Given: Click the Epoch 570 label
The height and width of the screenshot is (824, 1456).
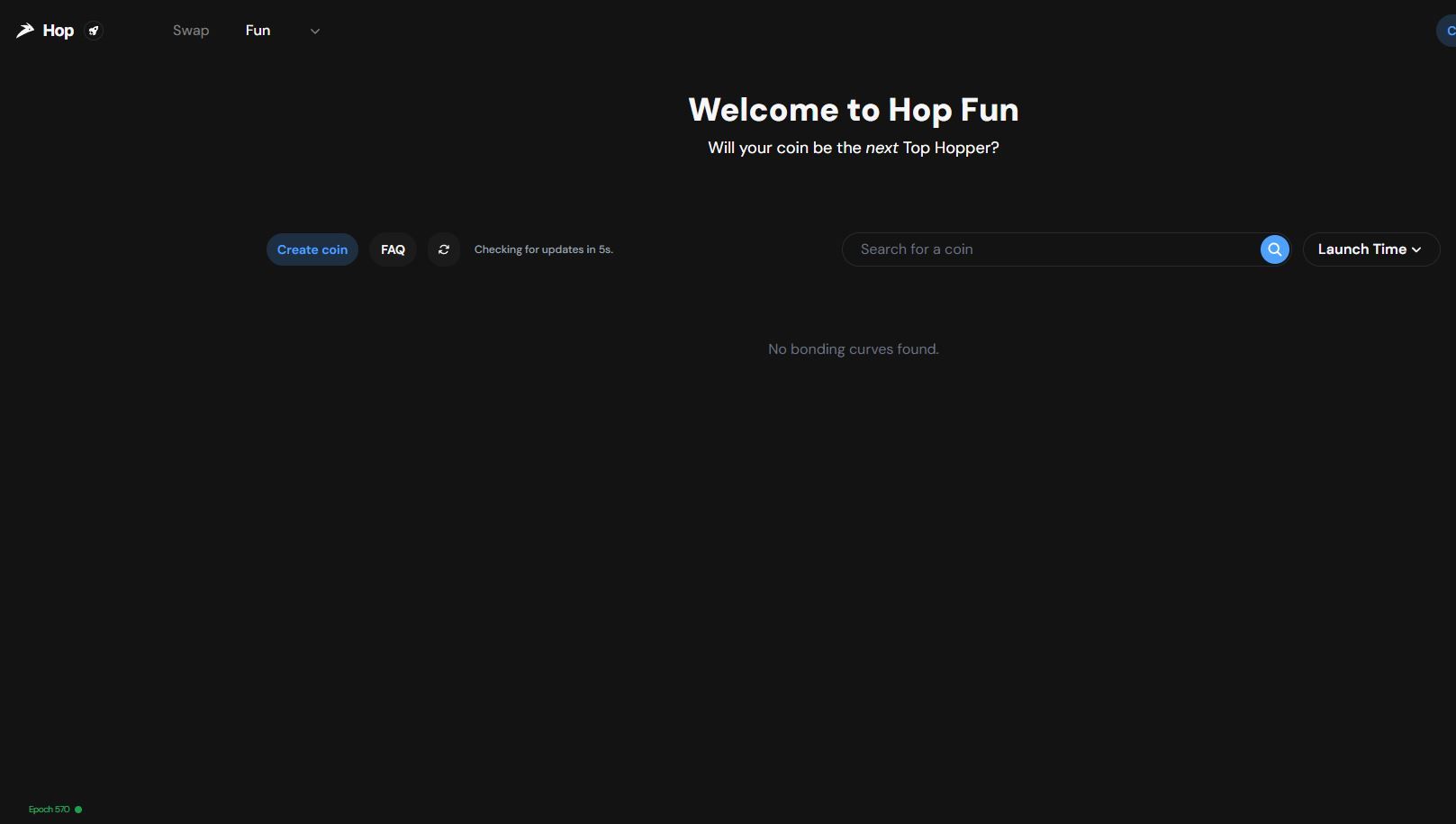Looking at the screenshot, I should (49, 810).
